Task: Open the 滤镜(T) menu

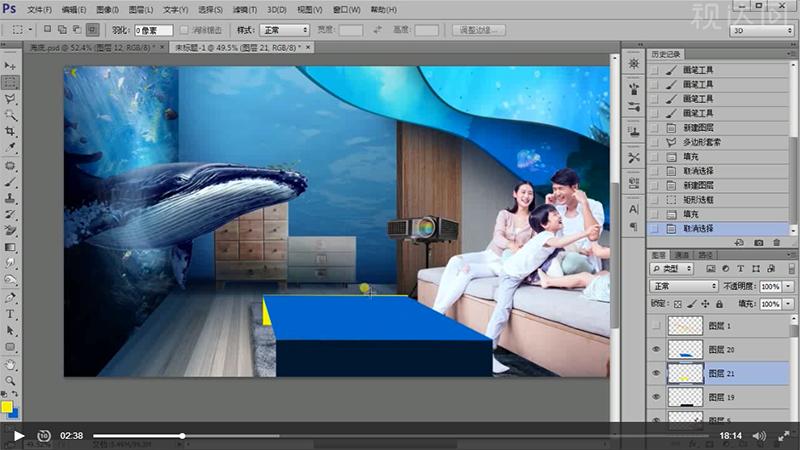Action: coord(244,10)
